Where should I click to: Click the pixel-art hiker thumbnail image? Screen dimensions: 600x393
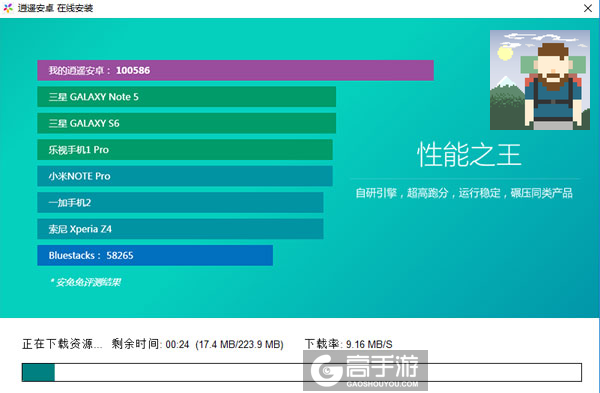point(540,80)
